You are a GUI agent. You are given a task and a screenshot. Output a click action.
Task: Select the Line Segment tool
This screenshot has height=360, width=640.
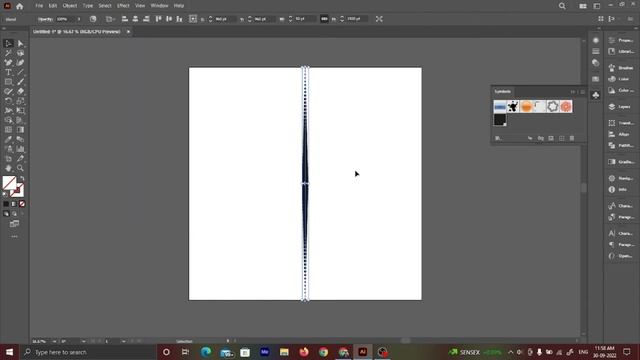point(20,72)
